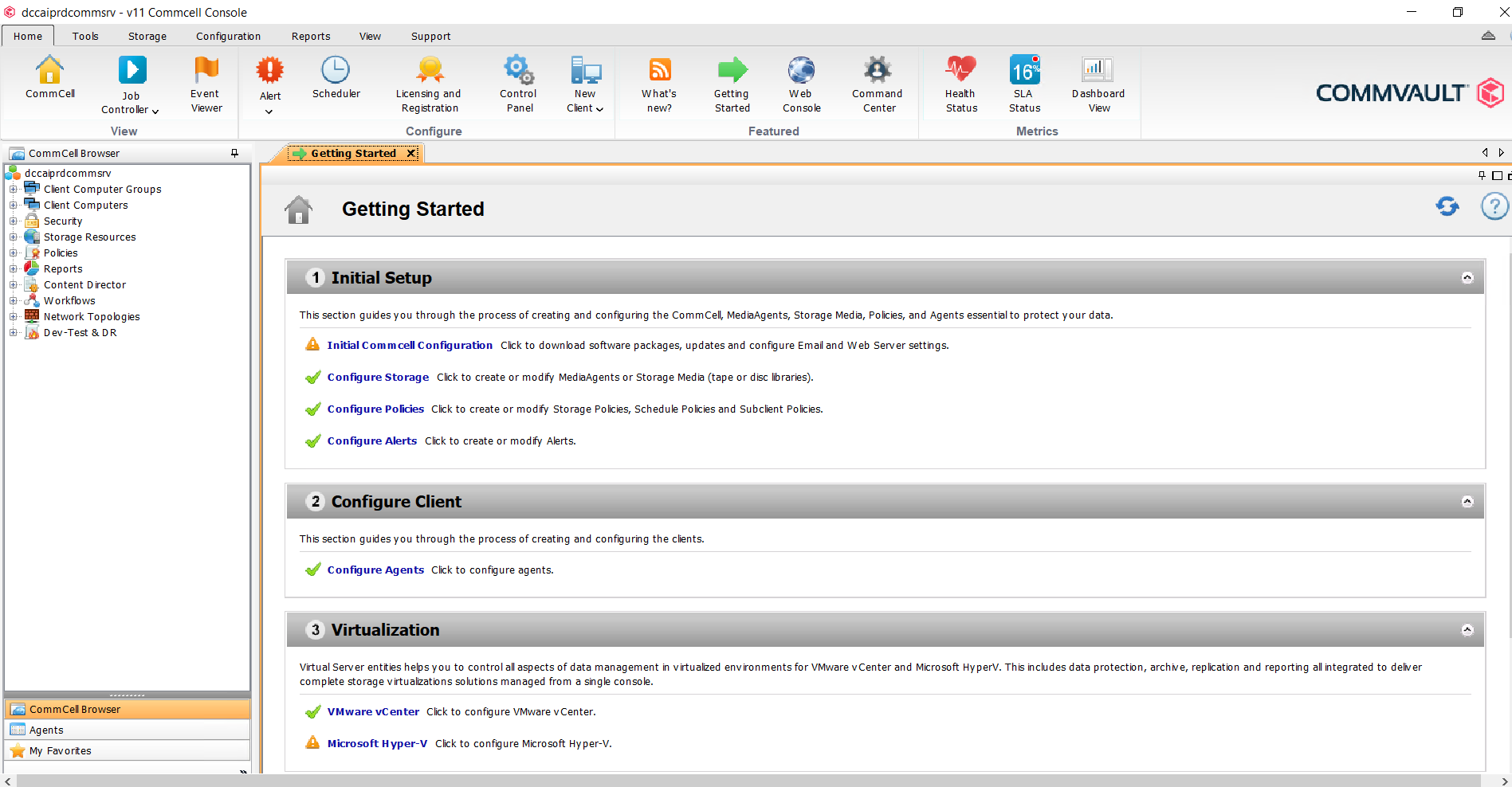
Task: Switch to the Home ribbon tab
Action: point(28,36)
